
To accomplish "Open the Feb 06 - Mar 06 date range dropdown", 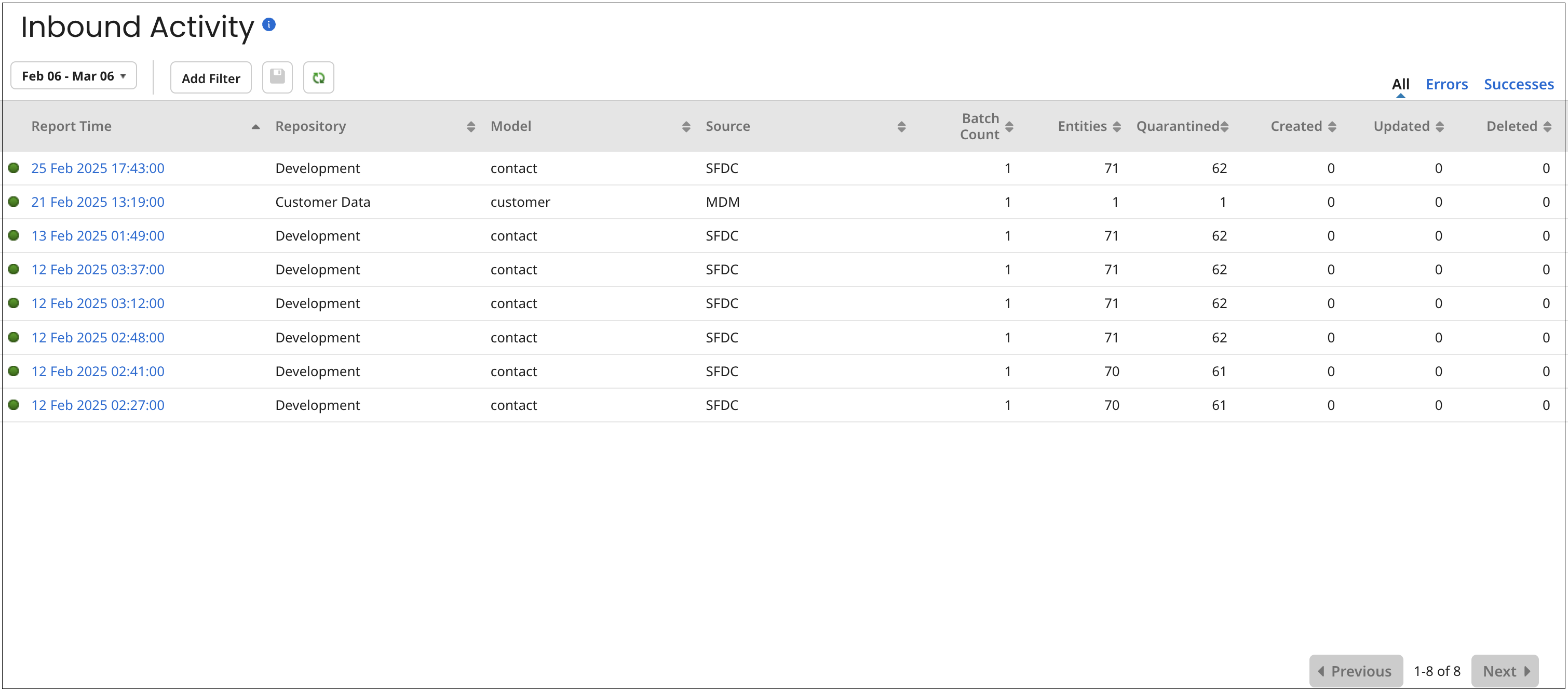I will click(x=73, y=75).
